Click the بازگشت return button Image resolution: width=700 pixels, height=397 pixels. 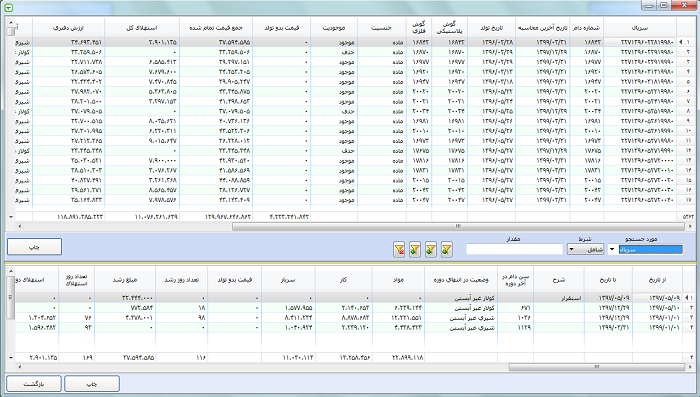click(x=33, y=384)
